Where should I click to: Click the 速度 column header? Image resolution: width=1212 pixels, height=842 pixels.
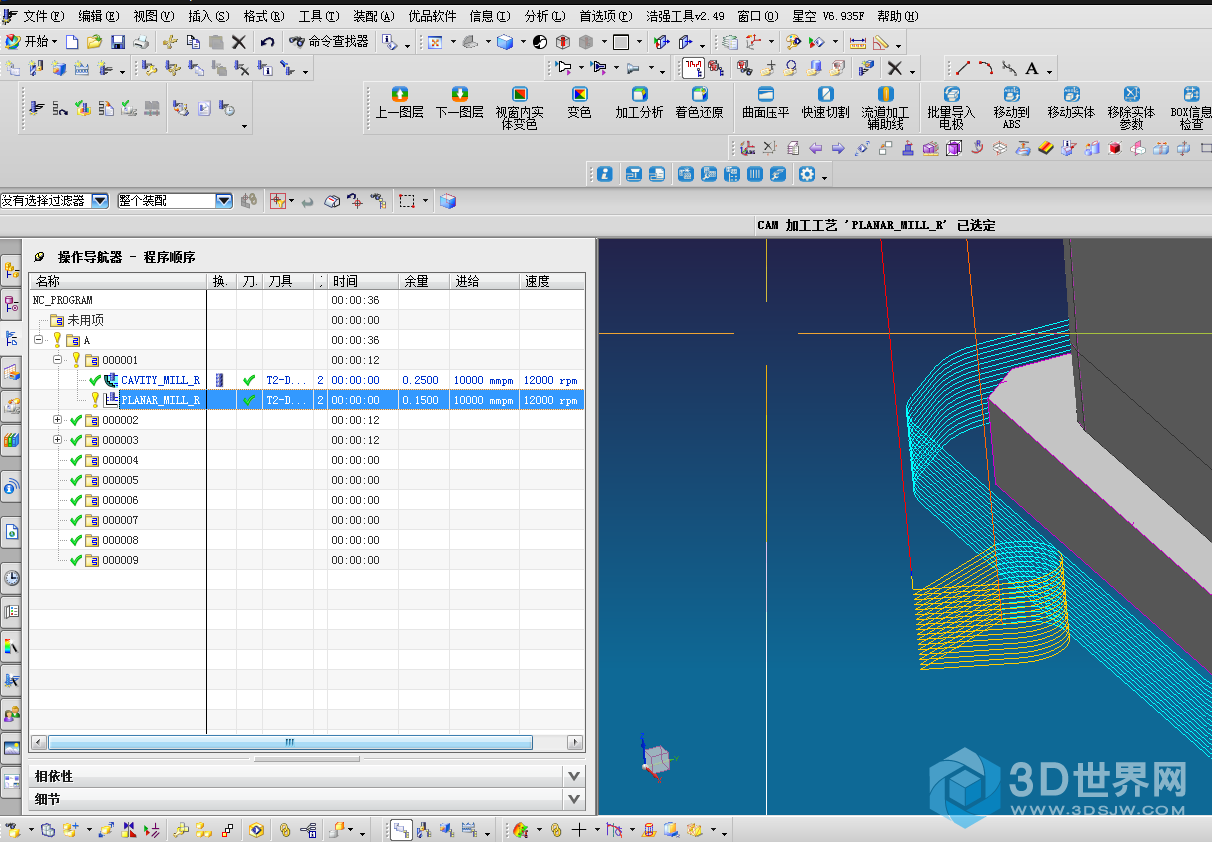tap(551, 281)
